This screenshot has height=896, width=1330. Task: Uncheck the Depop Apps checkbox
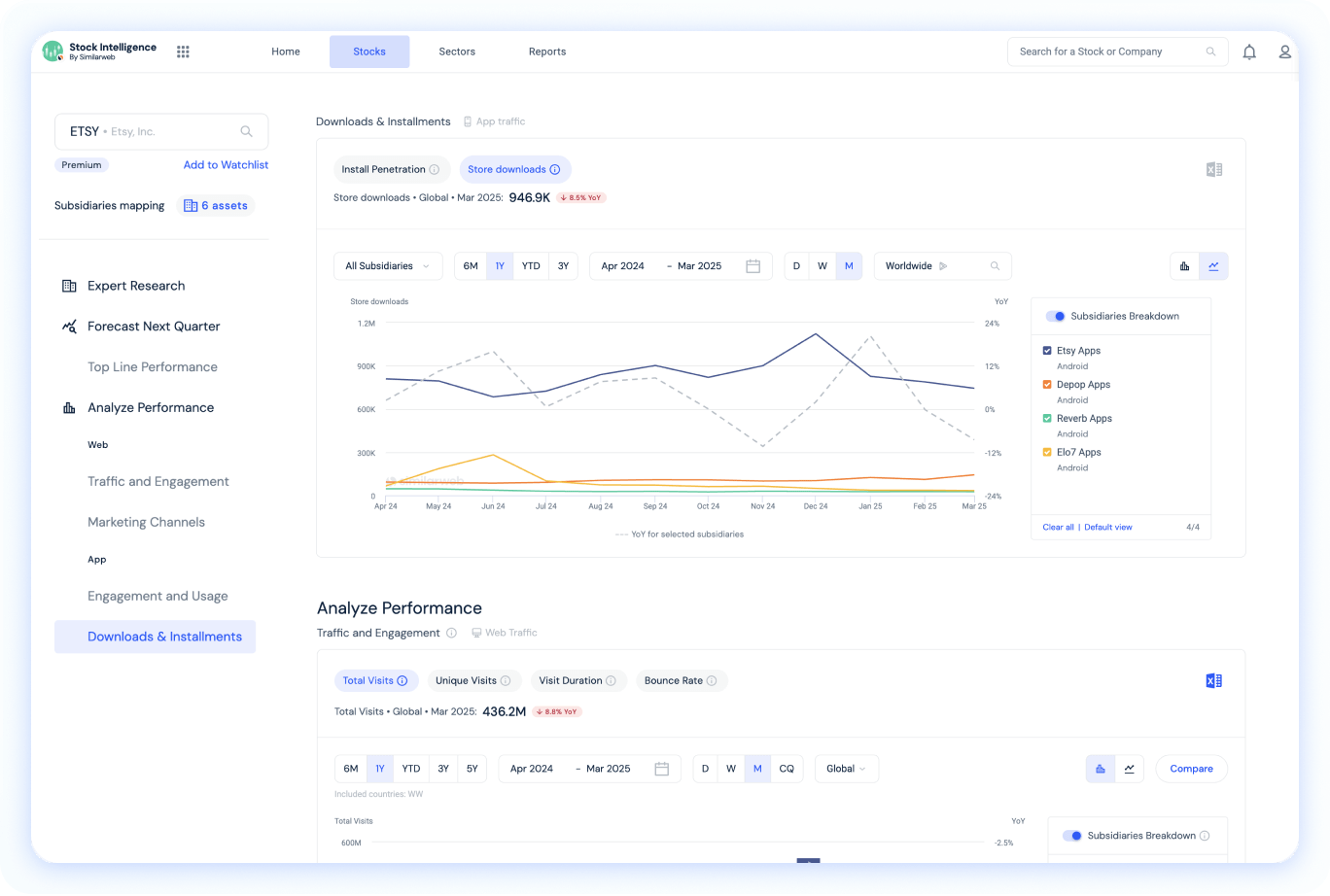click(x=1047, y=384)
